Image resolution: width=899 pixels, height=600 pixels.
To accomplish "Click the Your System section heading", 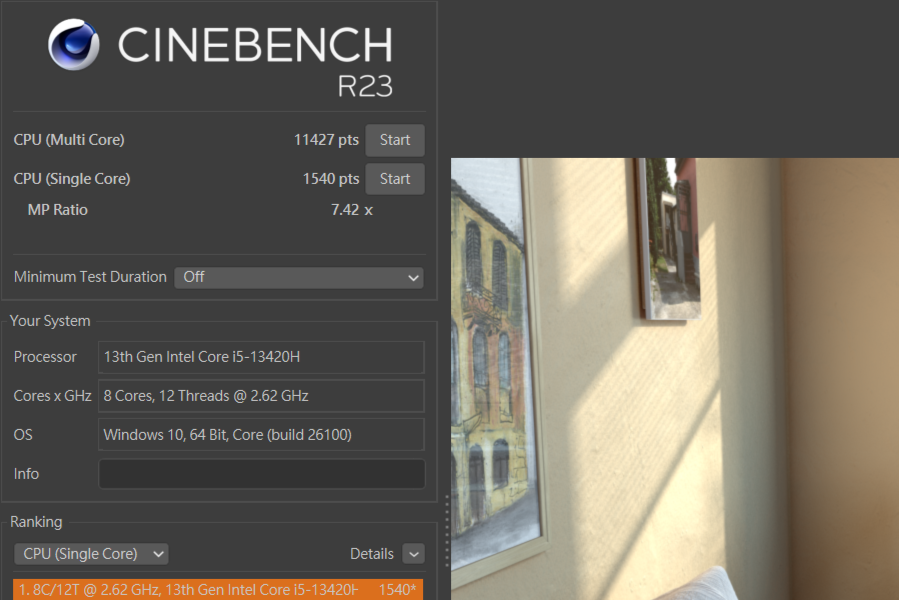I will [50, 321].
